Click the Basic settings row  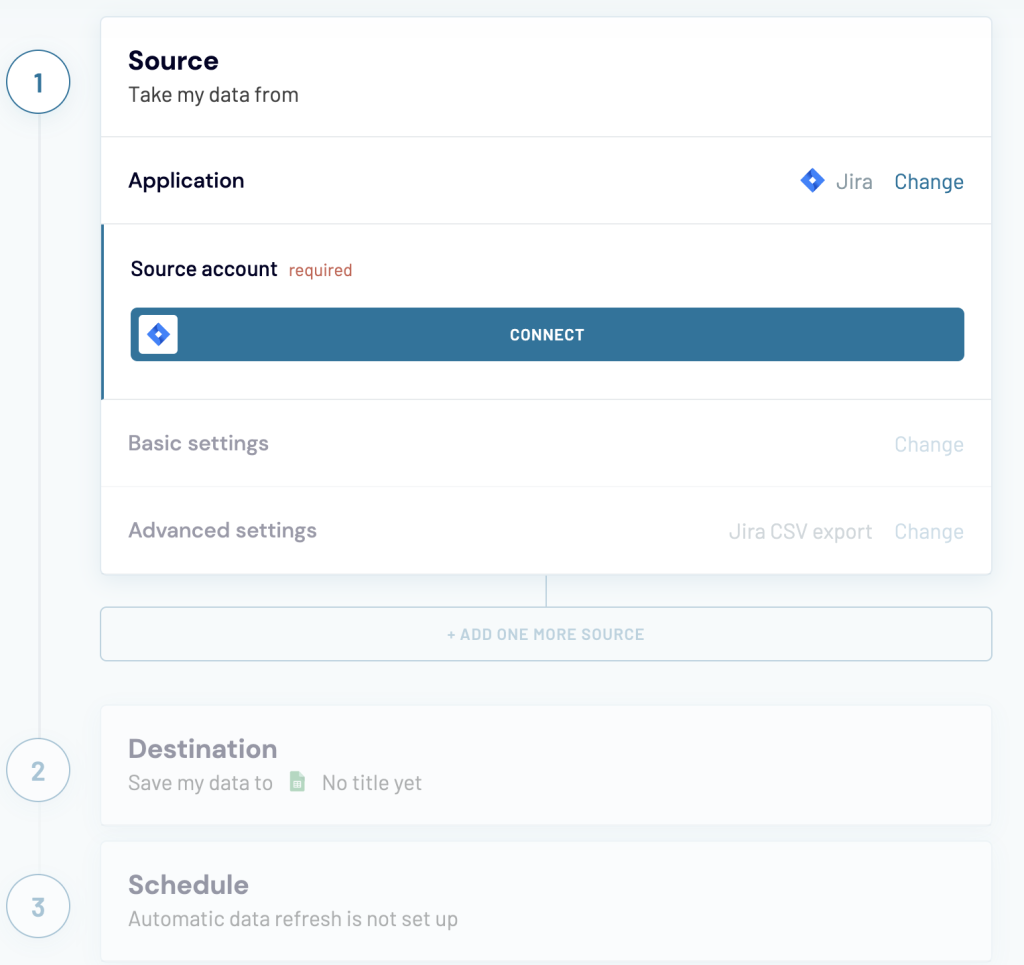(x=198, y=443)
